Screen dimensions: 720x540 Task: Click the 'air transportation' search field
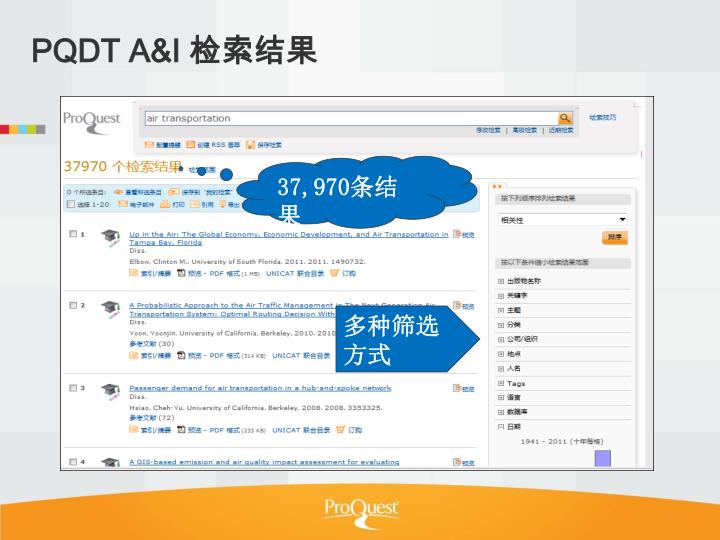pyautogui.click(x=351, y=118)
